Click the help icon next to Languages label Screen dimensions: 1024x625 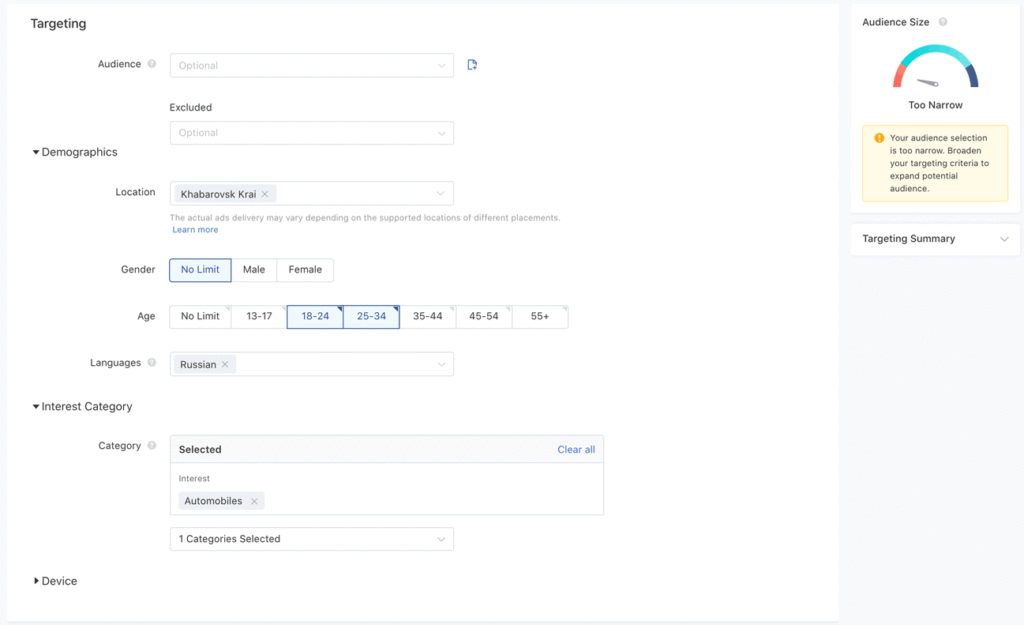152,363
